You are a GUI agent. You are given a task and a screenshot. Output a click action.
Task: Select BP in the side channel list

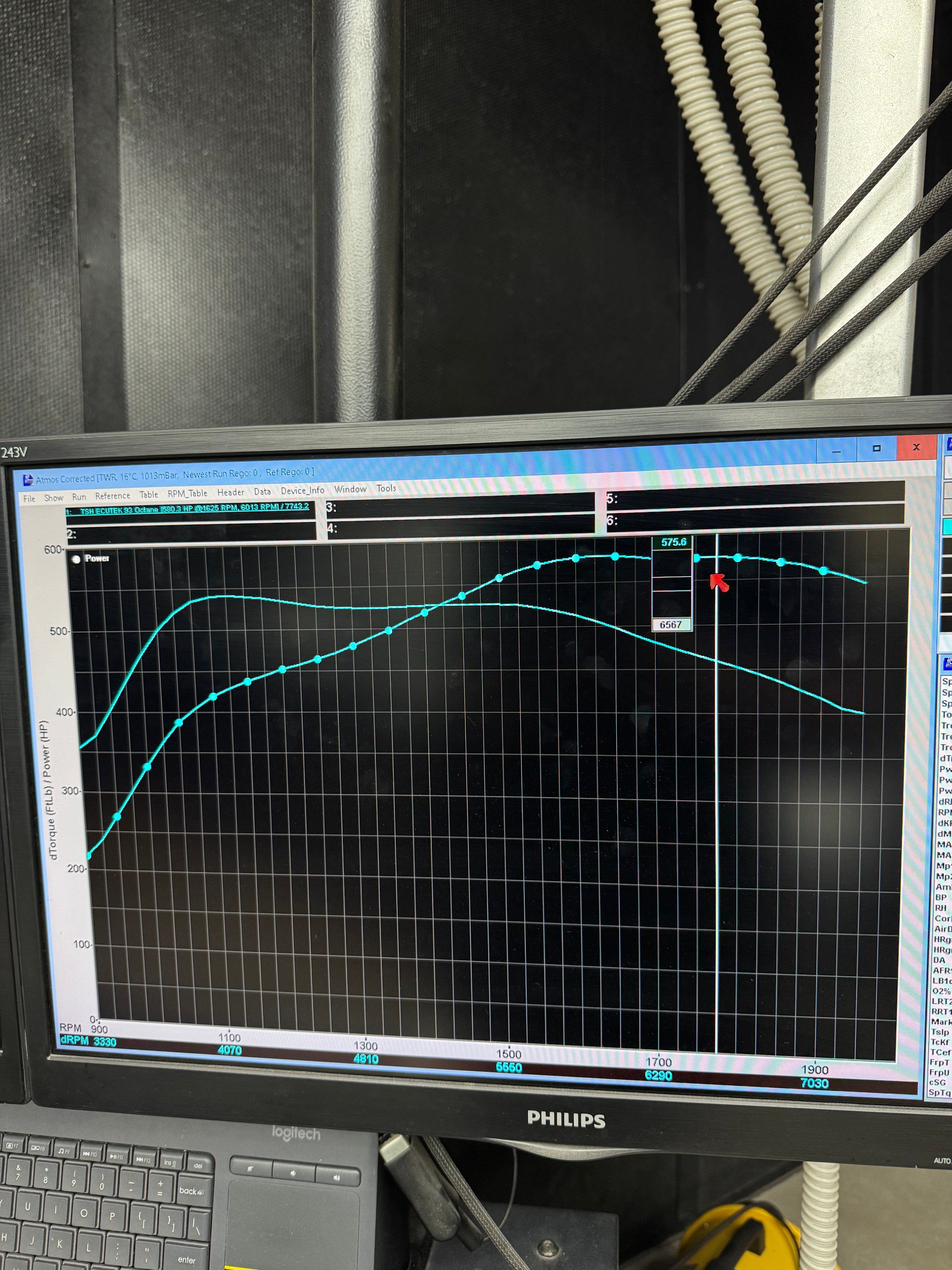pos(941,897)
